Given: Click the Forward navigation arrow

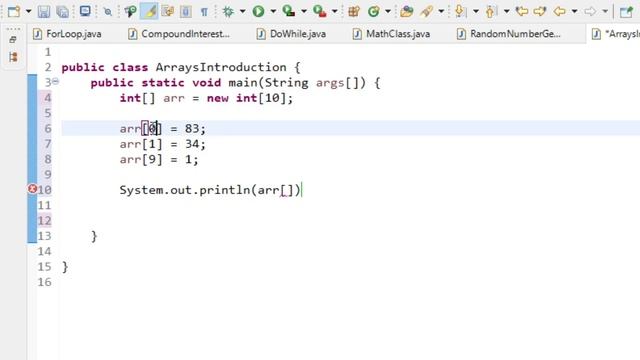Looking at the screenshot, I should (590, 11).
